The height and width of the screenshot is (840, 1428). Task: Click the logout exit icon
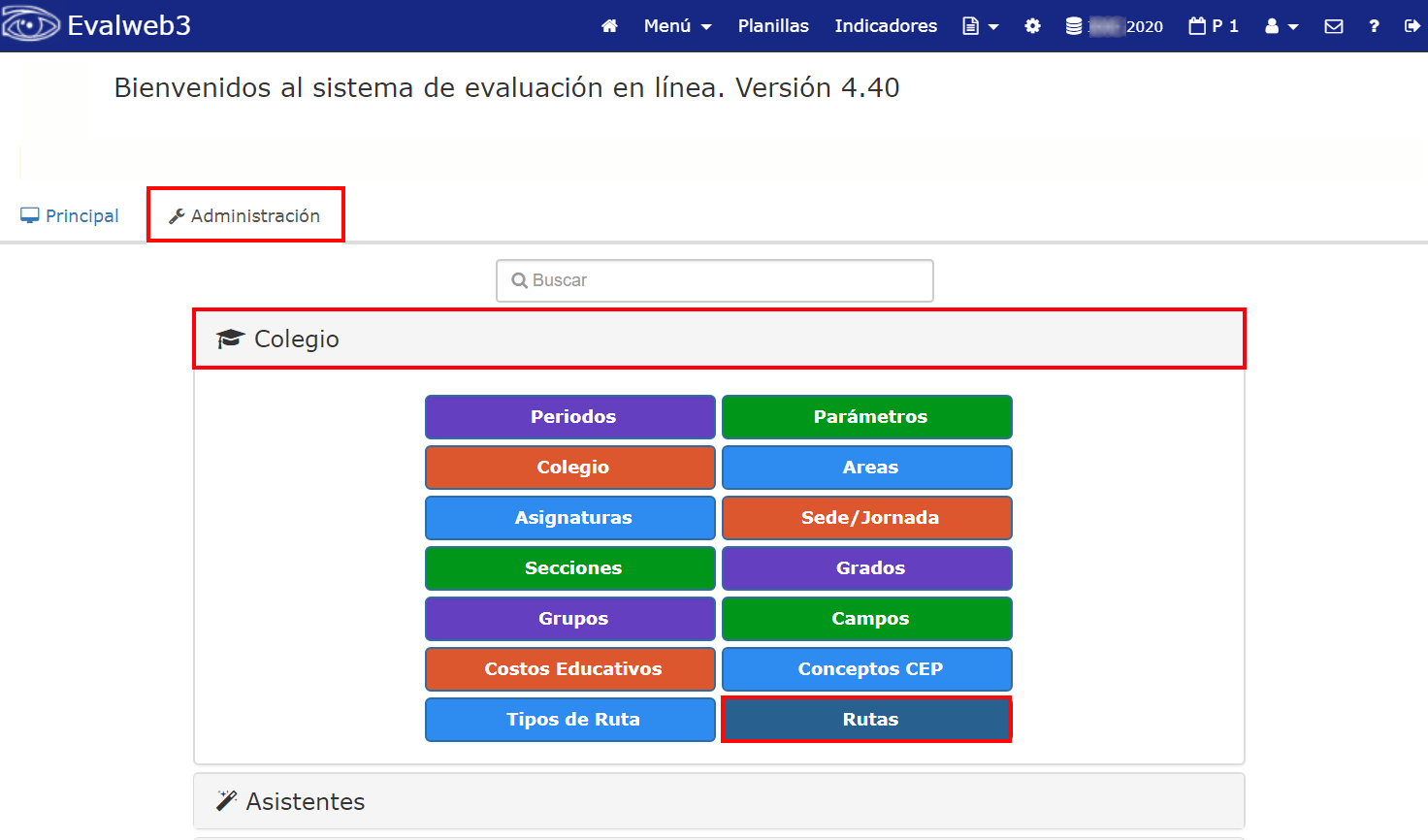pos(1412,26)
